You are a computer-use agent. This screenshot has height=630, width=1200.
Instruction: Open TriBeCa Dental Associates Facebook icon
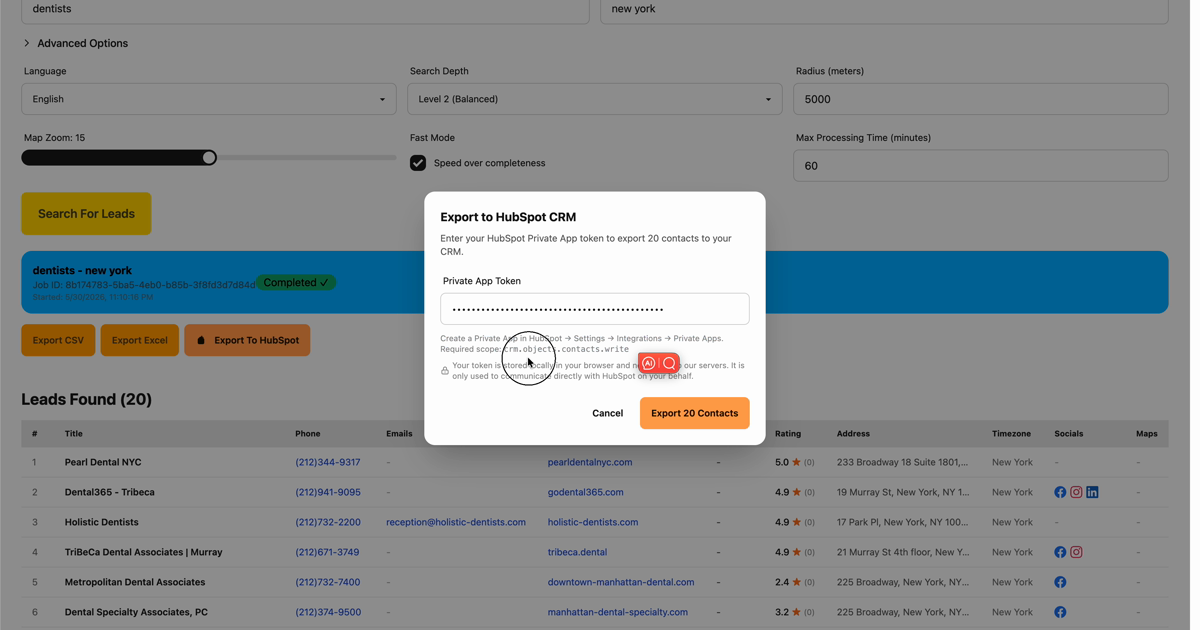coord(1060,552)
